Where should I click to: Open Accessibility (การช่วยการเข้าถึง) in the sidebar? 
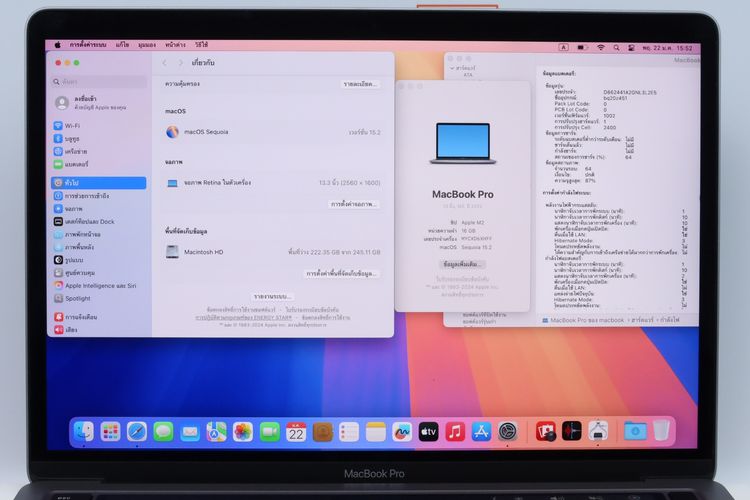pos(99,196)
